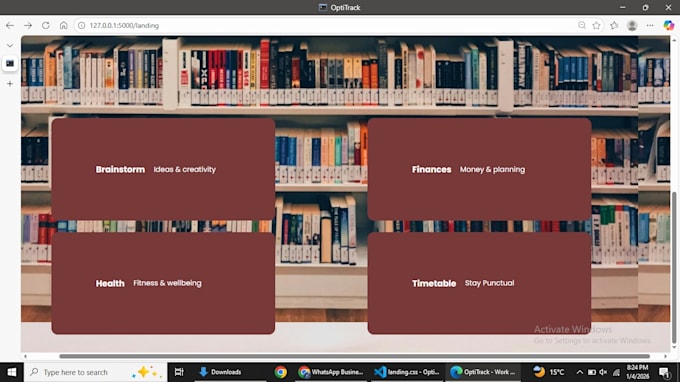Open a new tab with plus icon

pyautogui.click(x=10, y=84)
